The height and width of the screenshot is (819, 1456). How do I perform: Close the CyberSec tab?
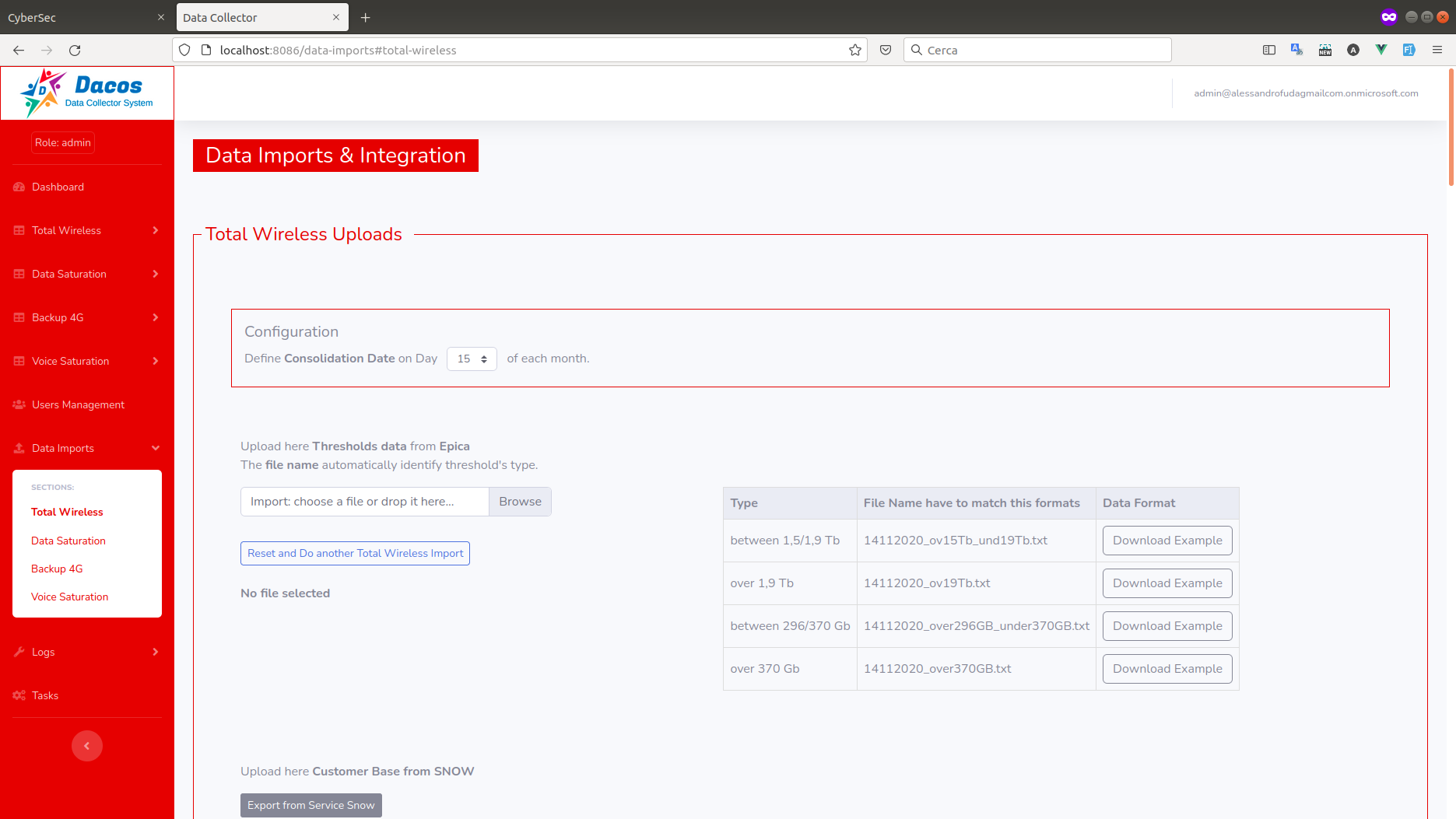161,17
